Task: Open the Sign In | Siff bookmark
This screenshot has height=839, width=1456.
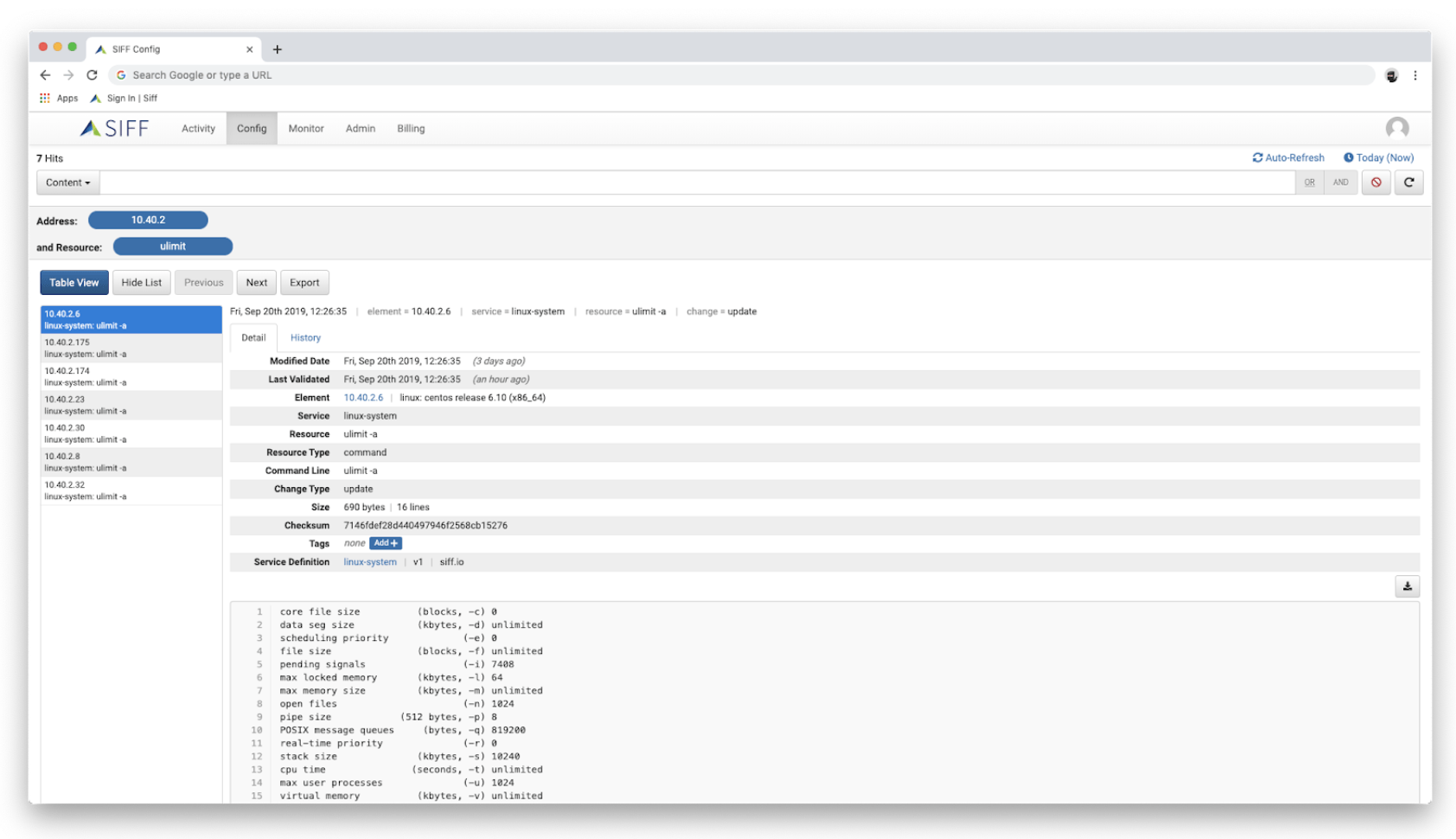Action: point(125,98)
